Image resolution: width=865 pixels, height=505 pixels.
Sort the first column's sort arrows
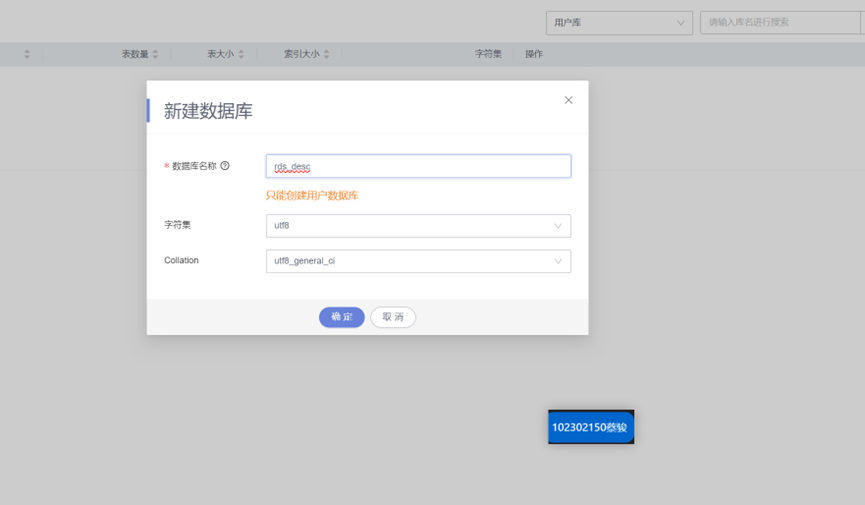tap(27, 54)
